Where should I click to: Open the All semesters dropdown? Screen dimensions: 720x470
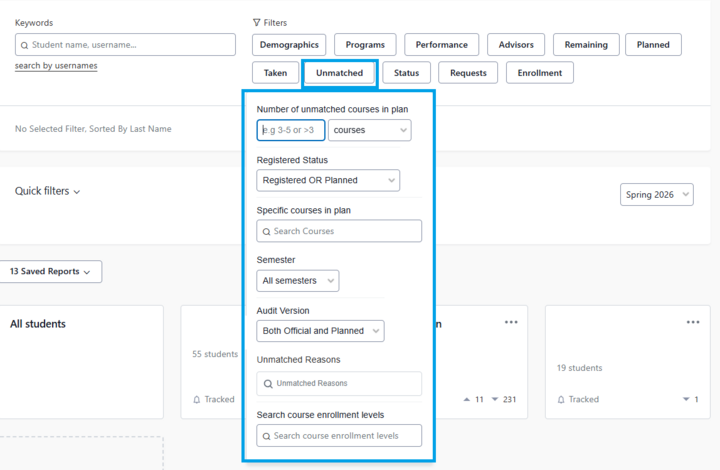(x=298, y=281)
